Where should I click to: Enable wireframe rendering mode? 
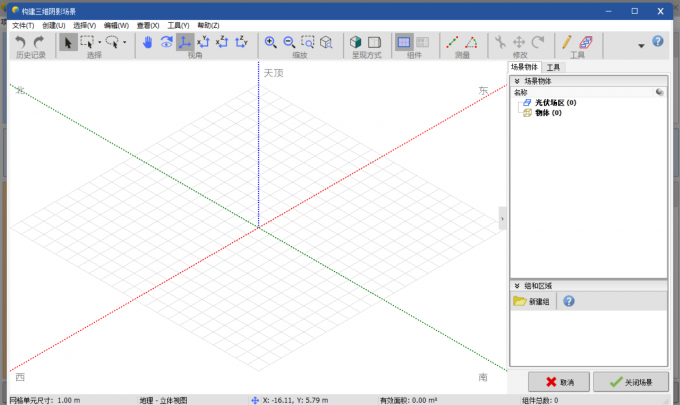click(374, 42)
